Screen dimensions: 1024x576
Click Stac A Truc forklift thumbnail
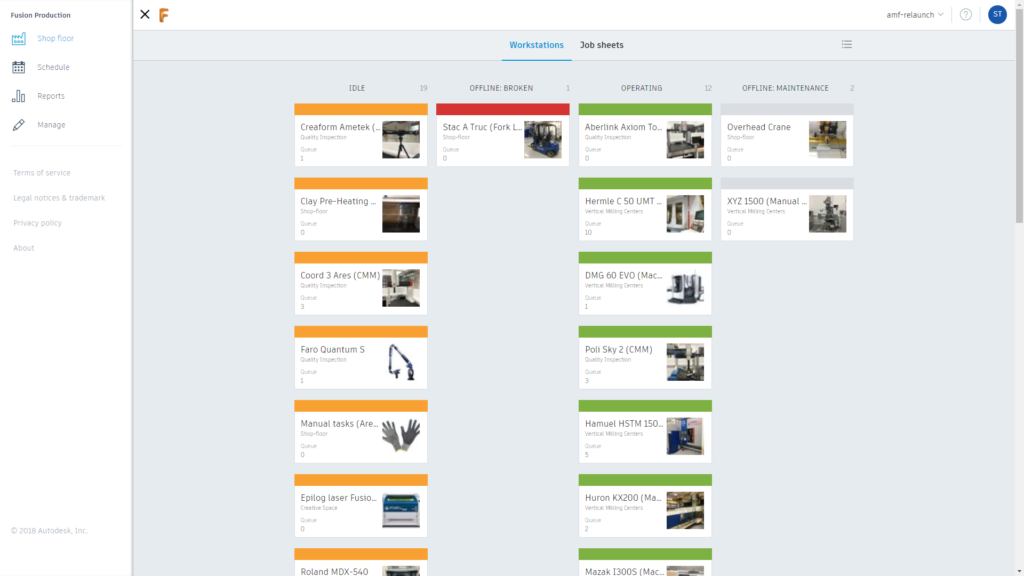(x=543, y=140)
